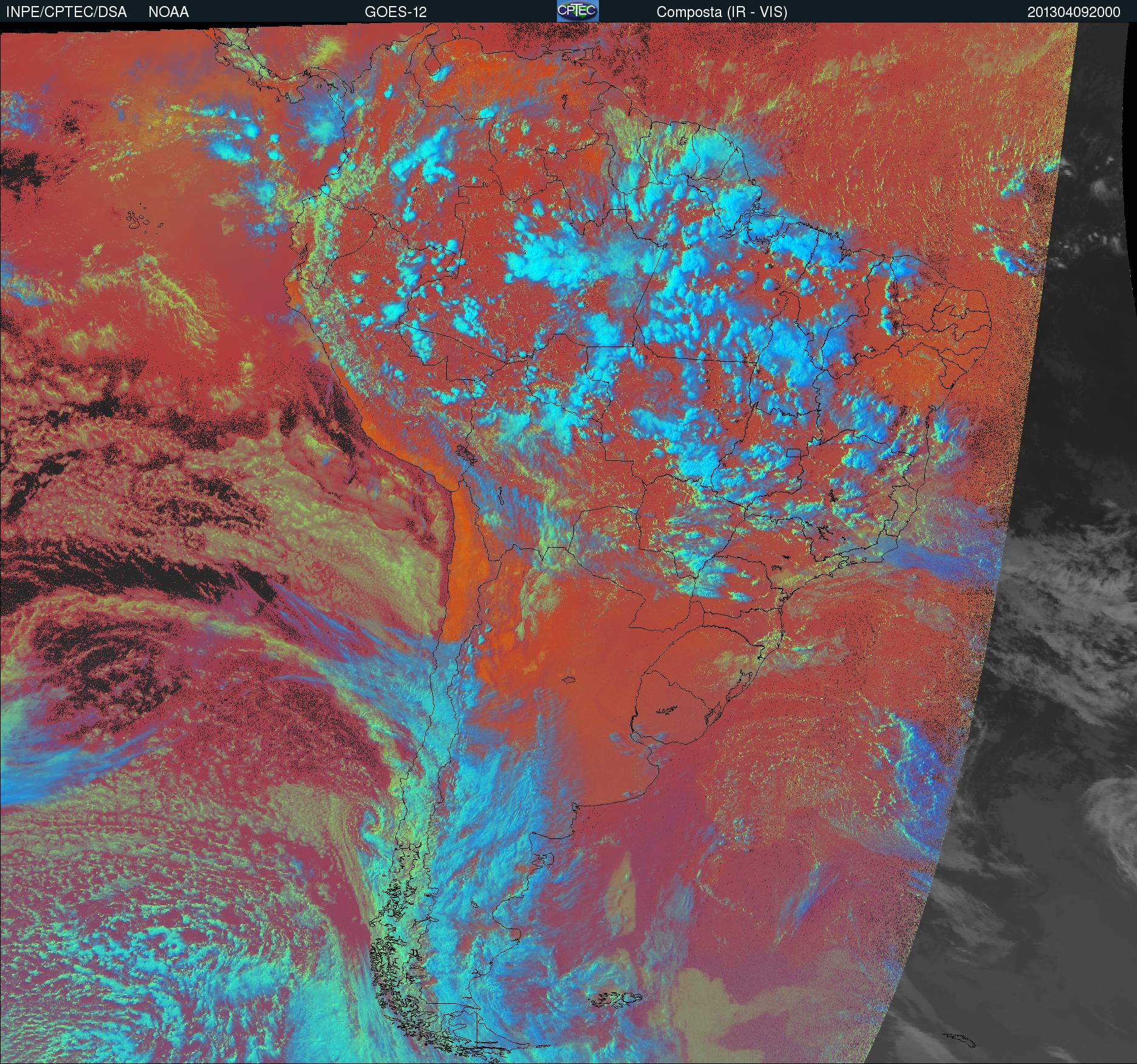Viewport: 1137px width, 1064px height.
Task: Select the 'INPE/CPTEC/DSA' header text
Action: pos(66,12)
